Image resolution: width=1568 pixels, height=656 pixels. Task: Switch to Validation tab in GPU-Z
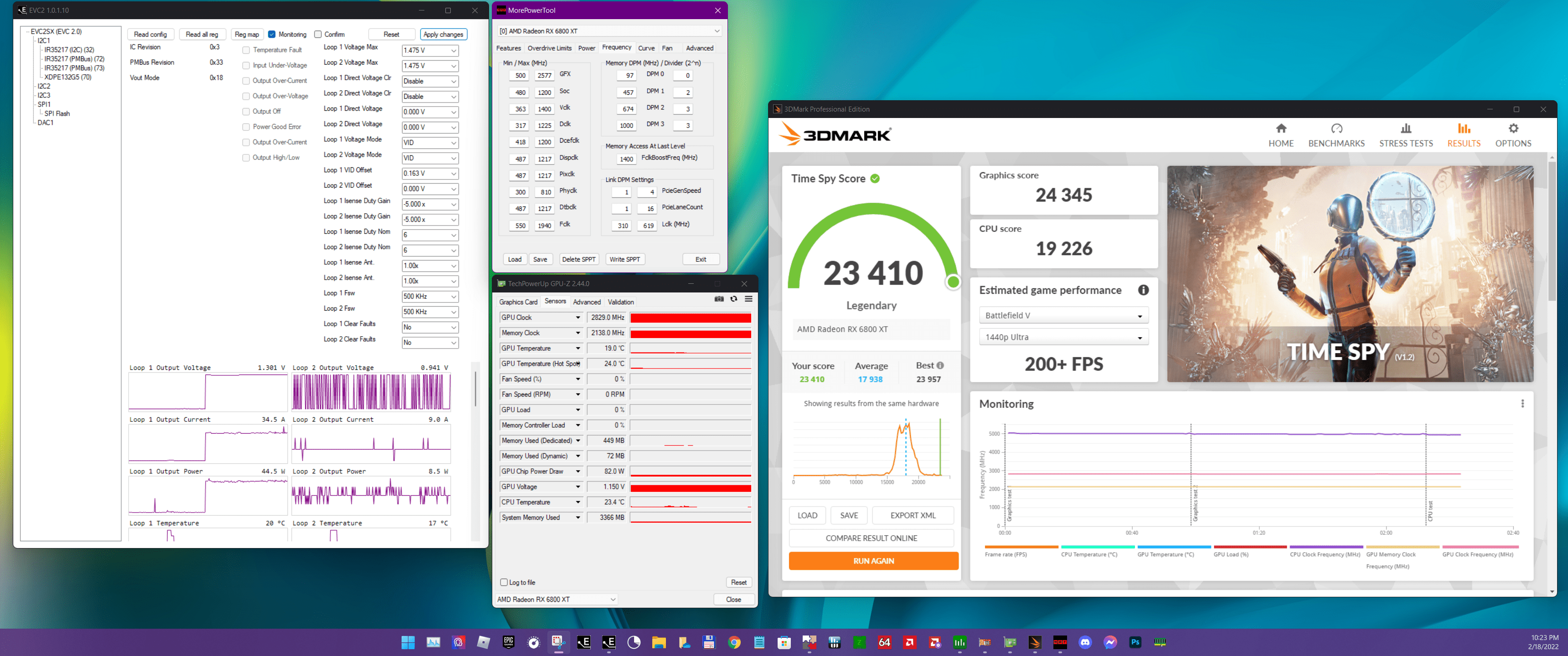[620, 302]
